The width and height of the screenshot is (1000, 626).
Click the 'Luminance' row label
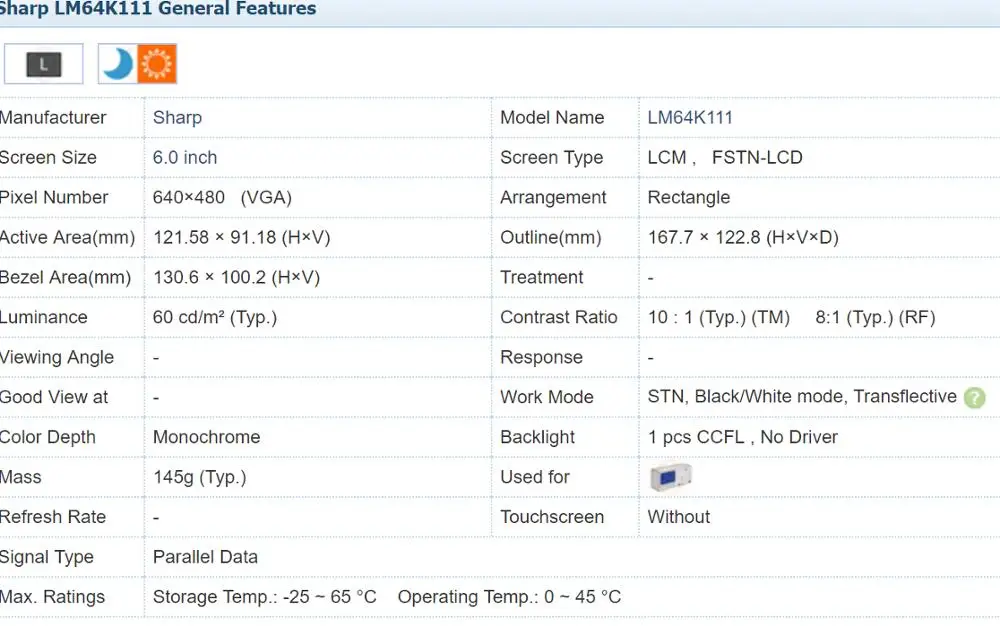tap(43, 317)
